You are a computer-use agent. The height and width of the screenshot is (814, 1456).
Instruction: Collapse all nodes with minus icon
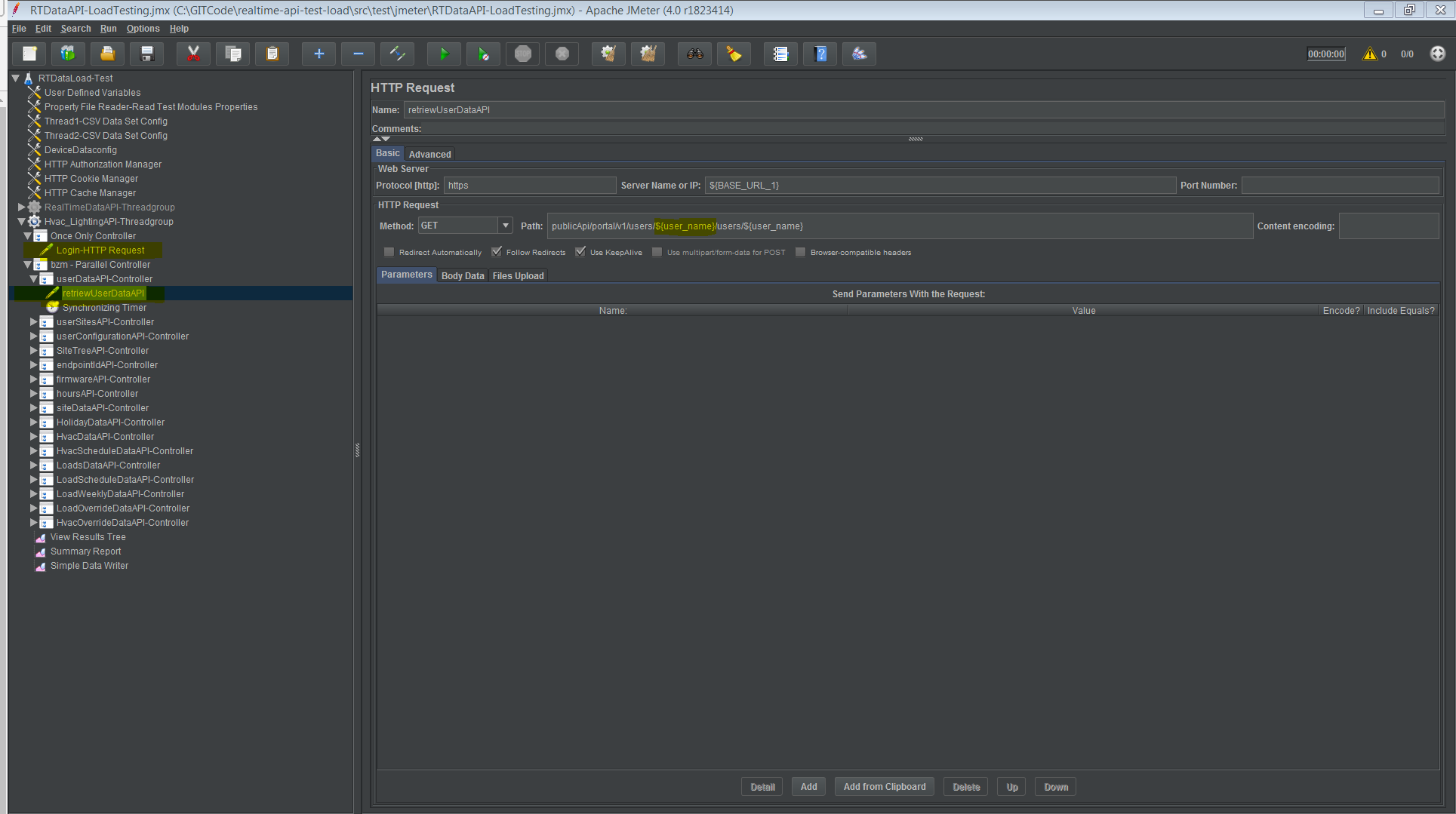click(358, 54)
